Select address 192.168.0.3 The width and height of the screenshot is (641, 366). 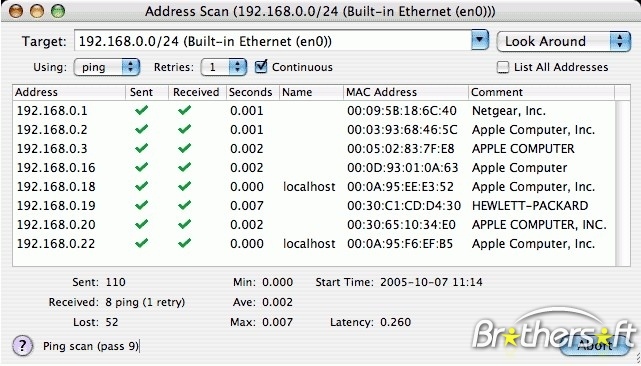(x=52, y=148)
